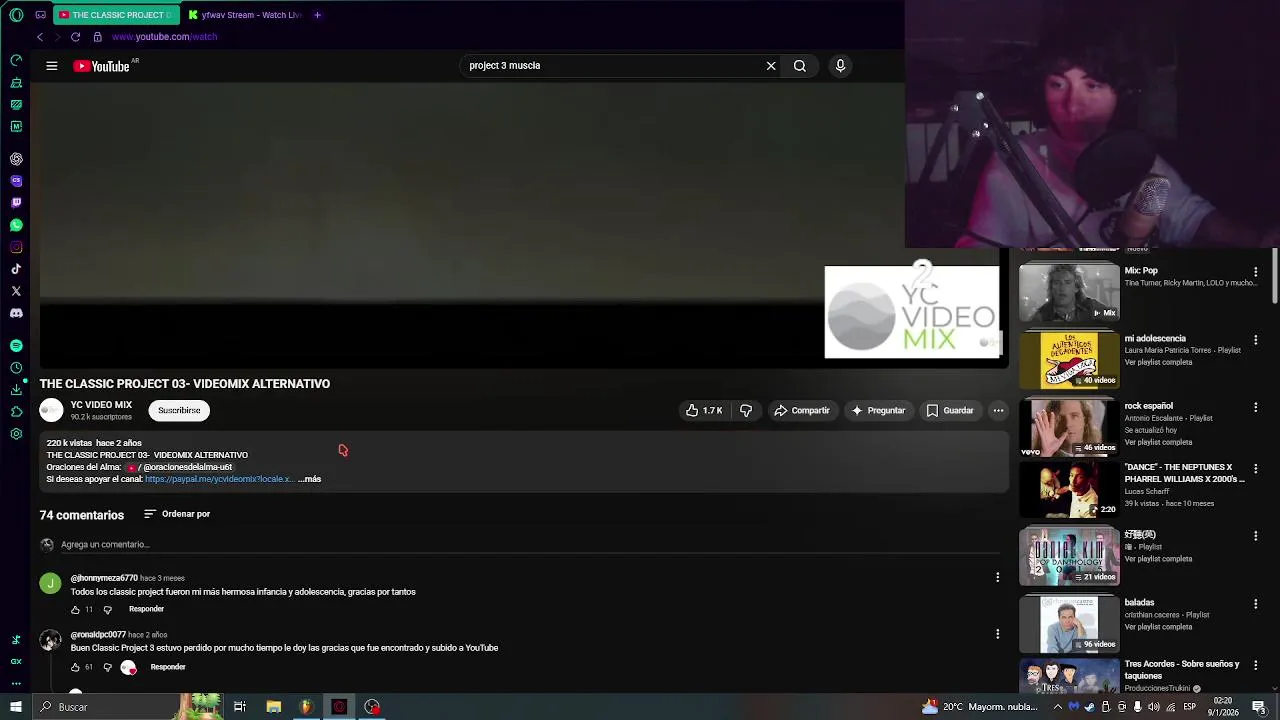Screen dimensions: 1280x720
Task: Open ChatGPT in the Opera sidebar
Action: click(16, 159)
